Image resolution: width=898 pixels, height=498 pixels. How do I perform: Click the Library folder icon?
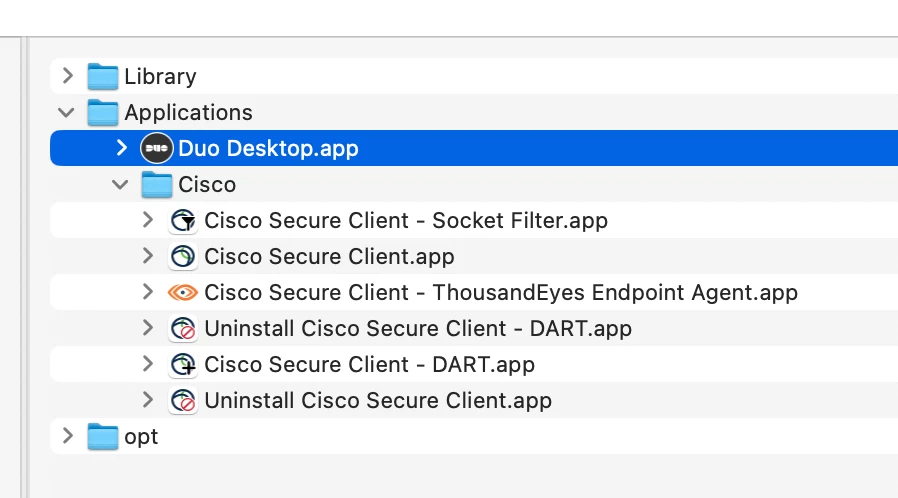pos(103,76)
